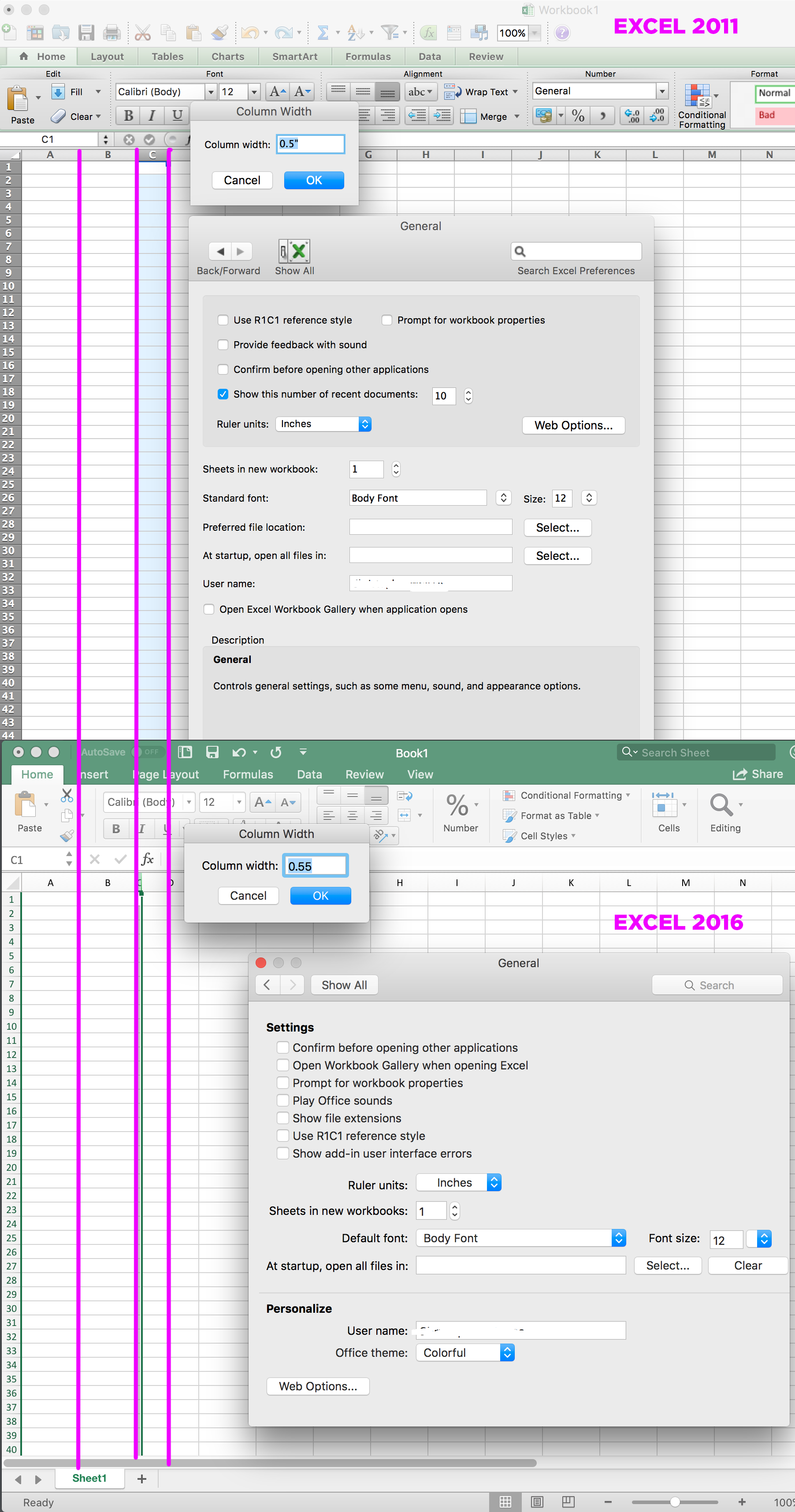795x1512 pixels.
Task: Open the Default font Body Font dropdown
Action: 521,1238
